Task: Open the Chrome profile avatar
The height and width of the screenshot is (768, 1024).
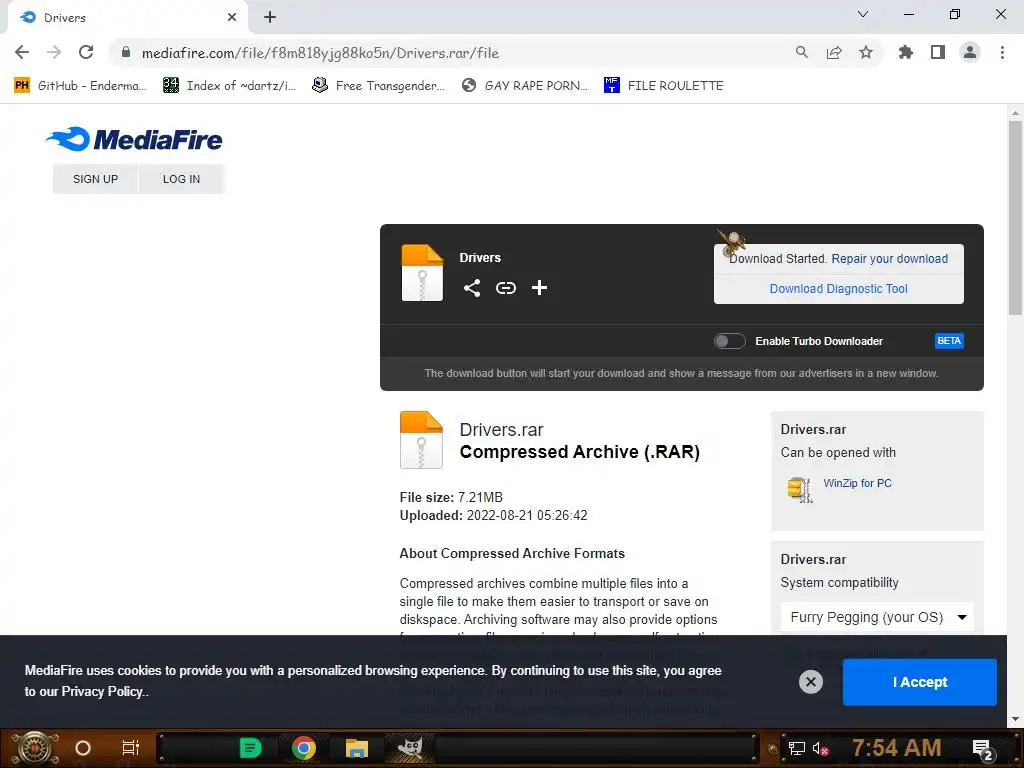Action: coord(970,52)
